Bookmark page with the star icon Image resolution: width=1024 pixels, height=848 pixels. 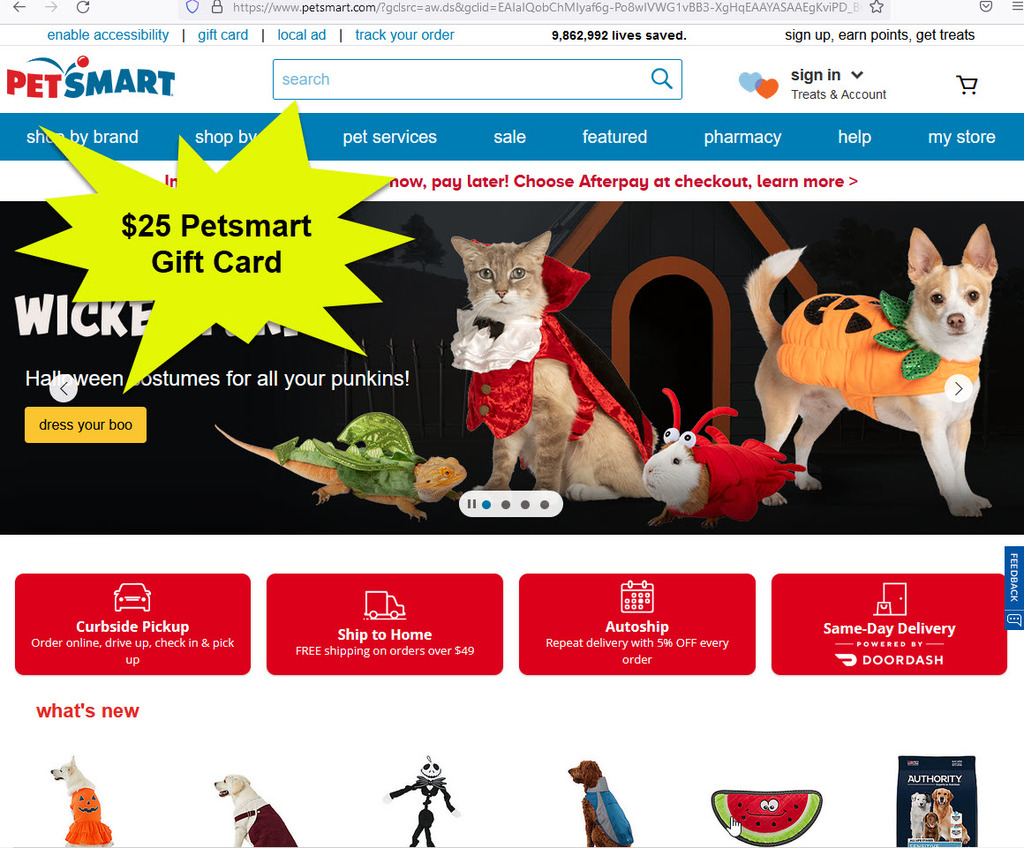click(876, 7)
